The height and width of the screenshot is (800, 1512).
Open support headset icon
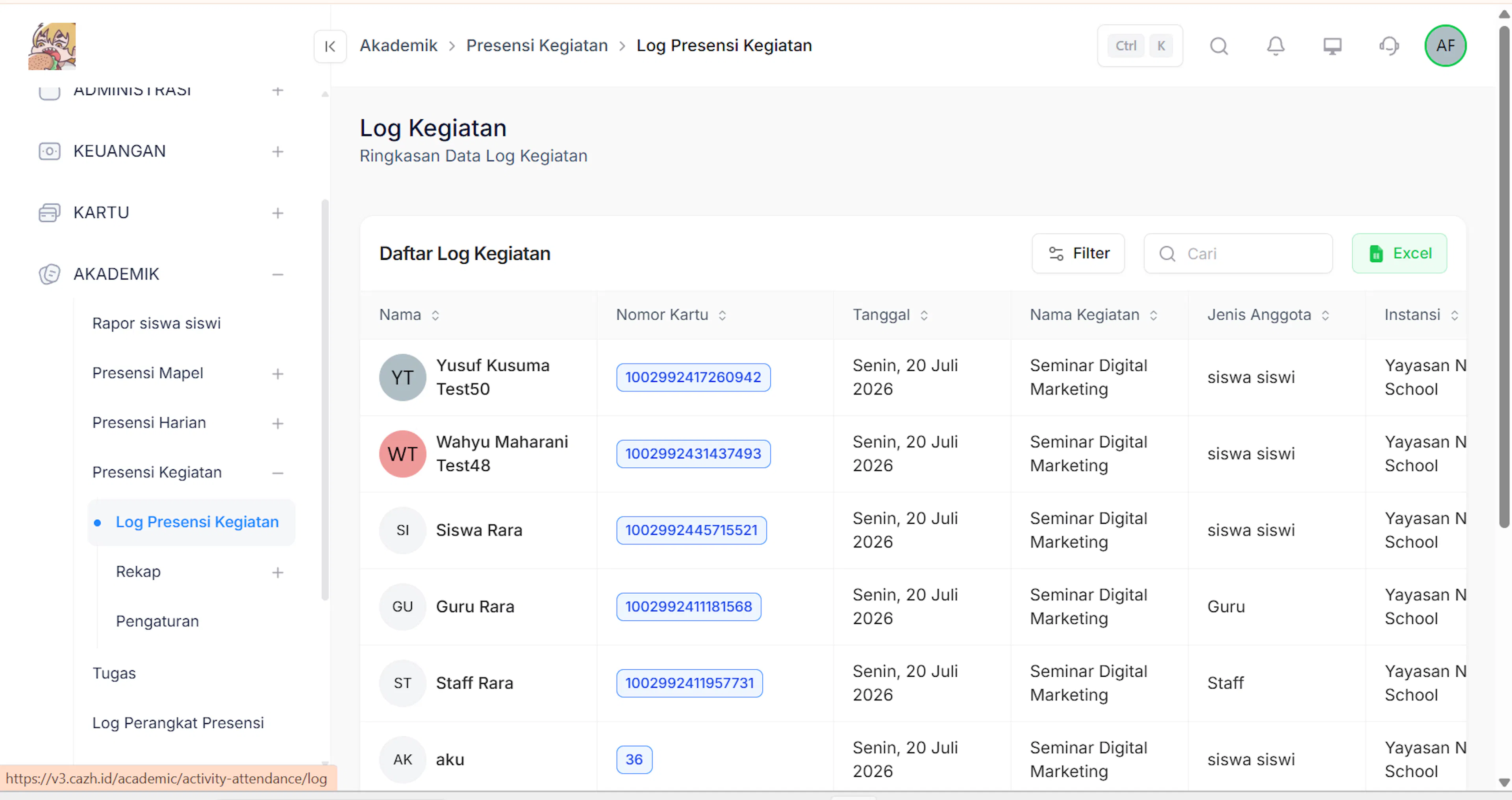pos(1389,46)
